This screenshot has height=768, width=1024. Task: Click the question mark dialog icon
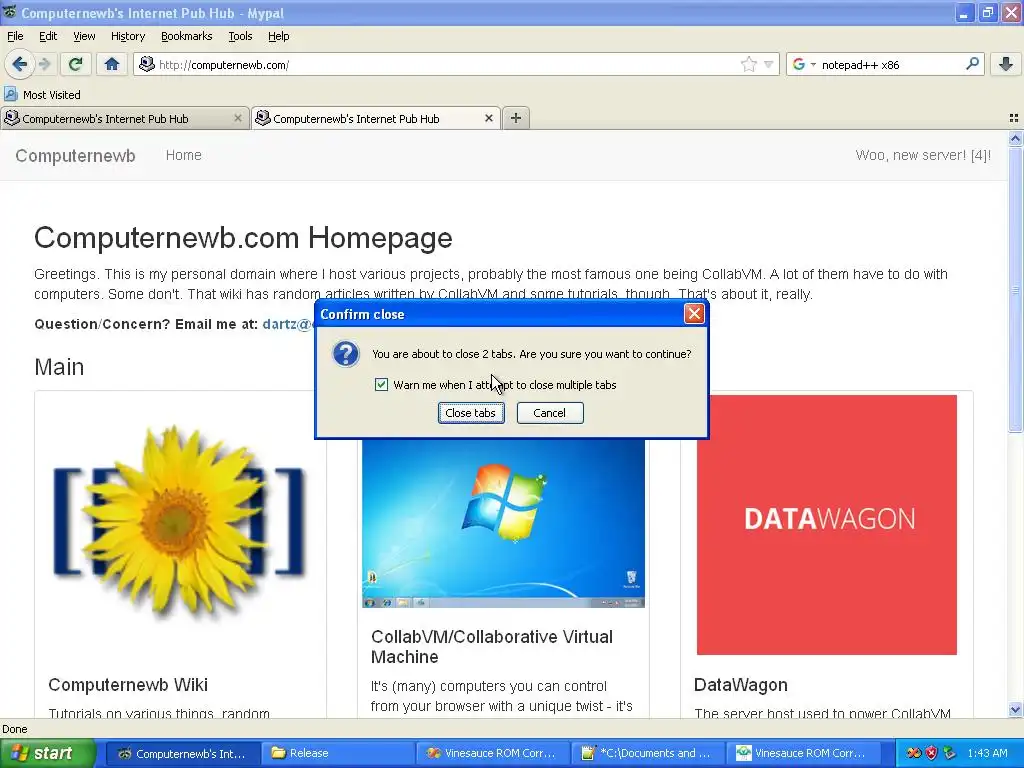click(345, 354)
